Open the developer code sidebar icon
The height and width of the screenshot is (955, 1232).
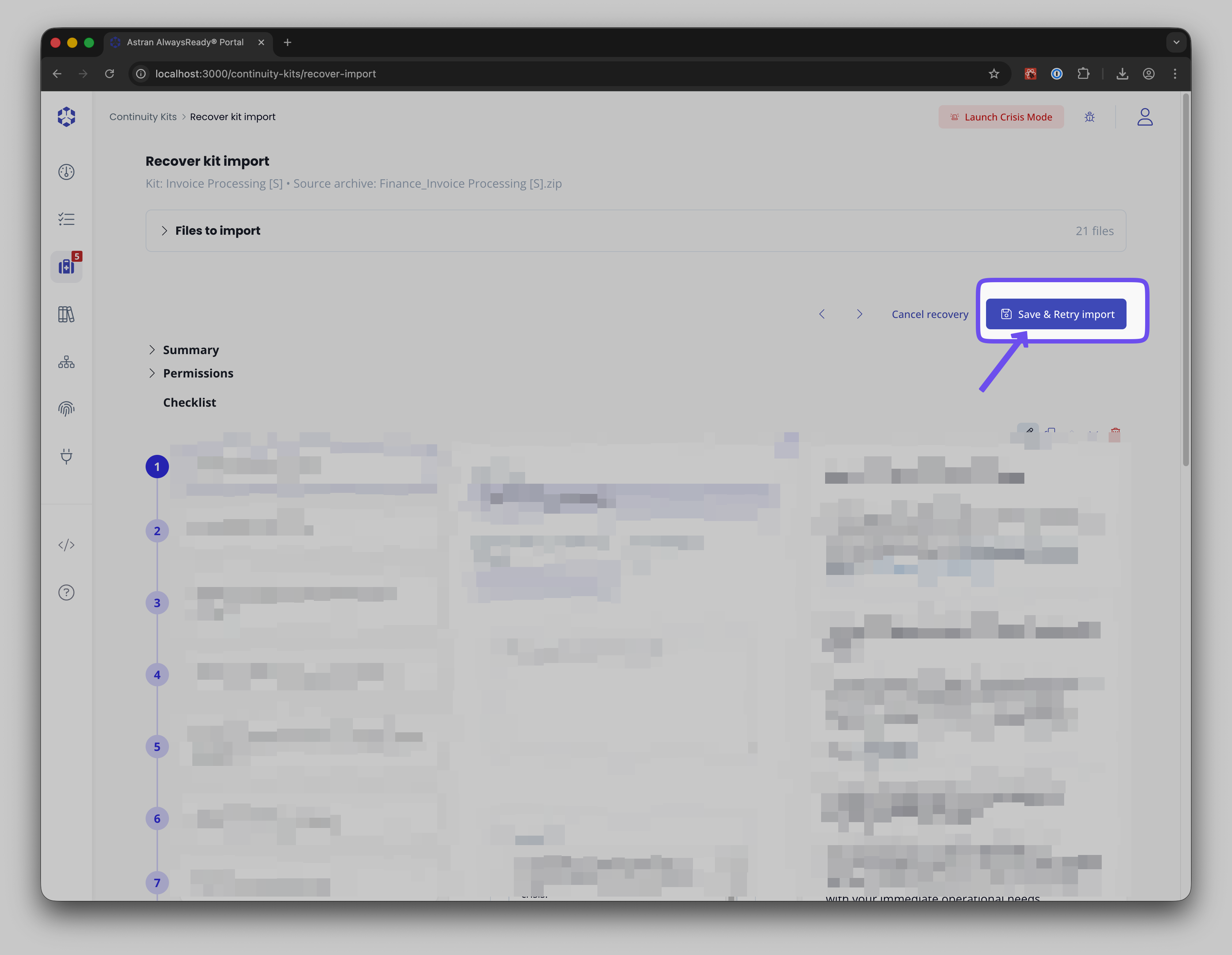(x=66, y=545)
